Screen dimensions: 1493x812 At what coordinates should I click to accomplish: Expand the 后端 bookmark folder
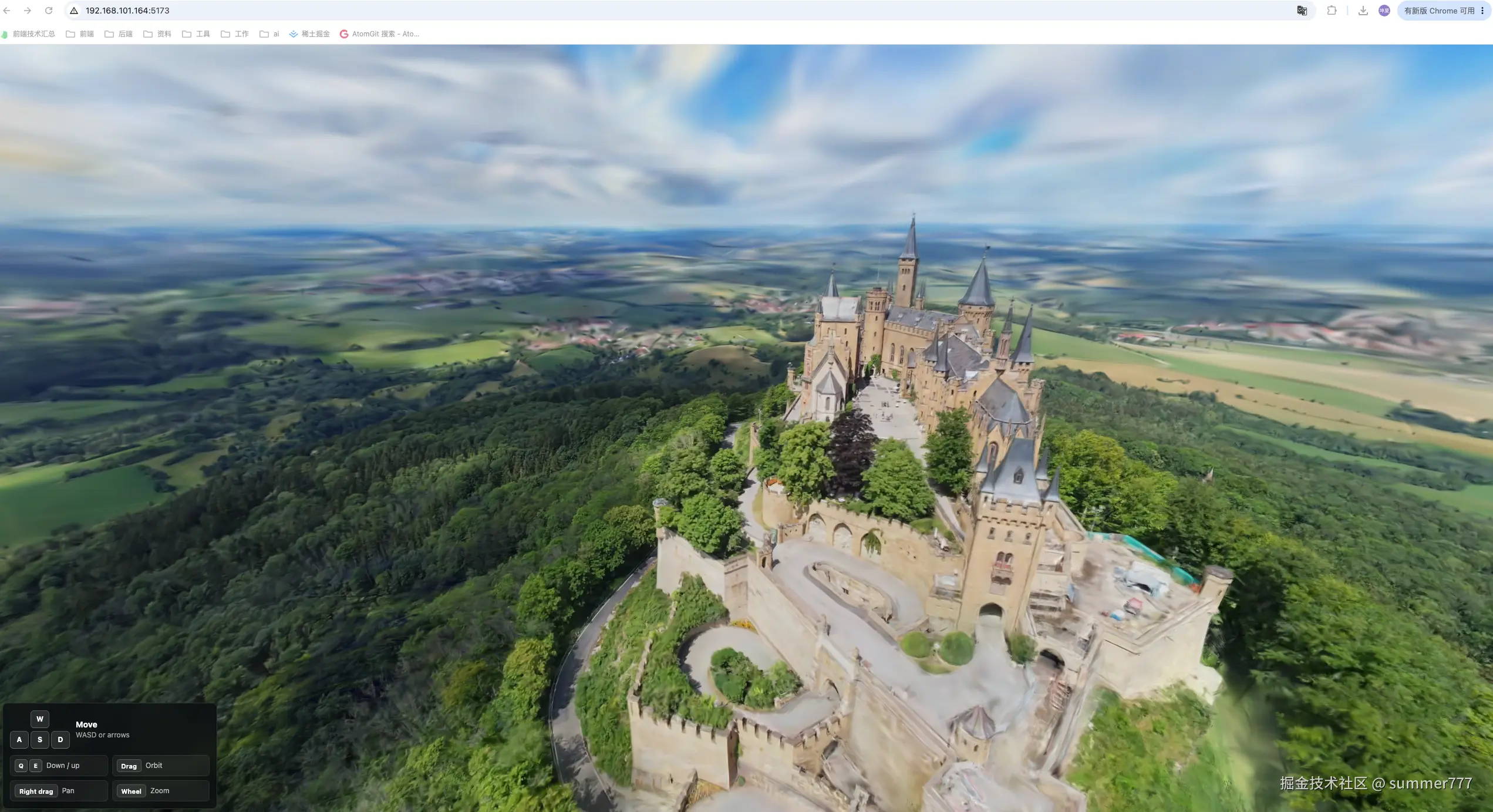119,34
